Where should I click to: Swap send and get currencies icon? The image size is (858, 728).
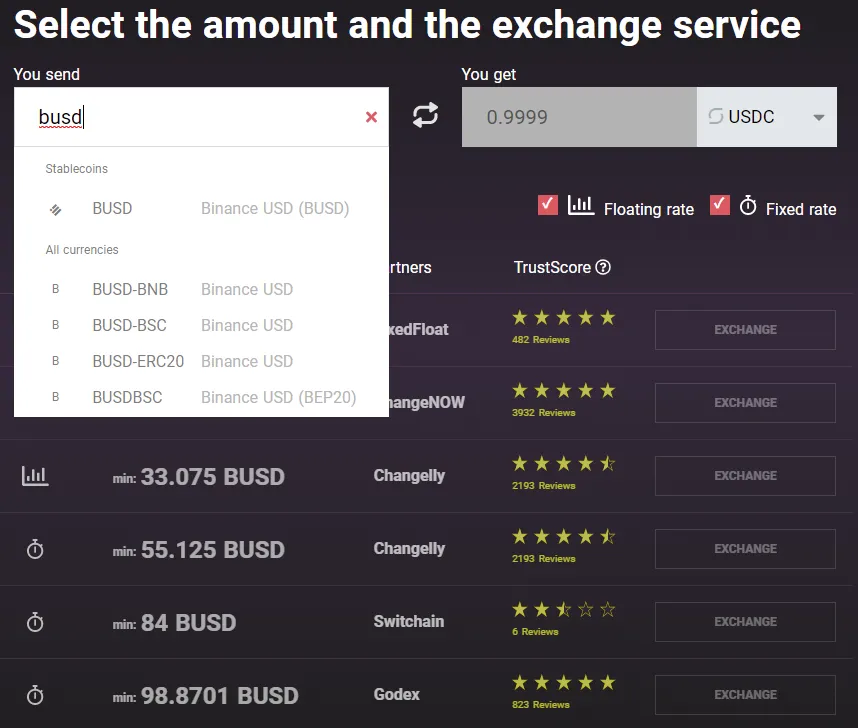(425, 115)
